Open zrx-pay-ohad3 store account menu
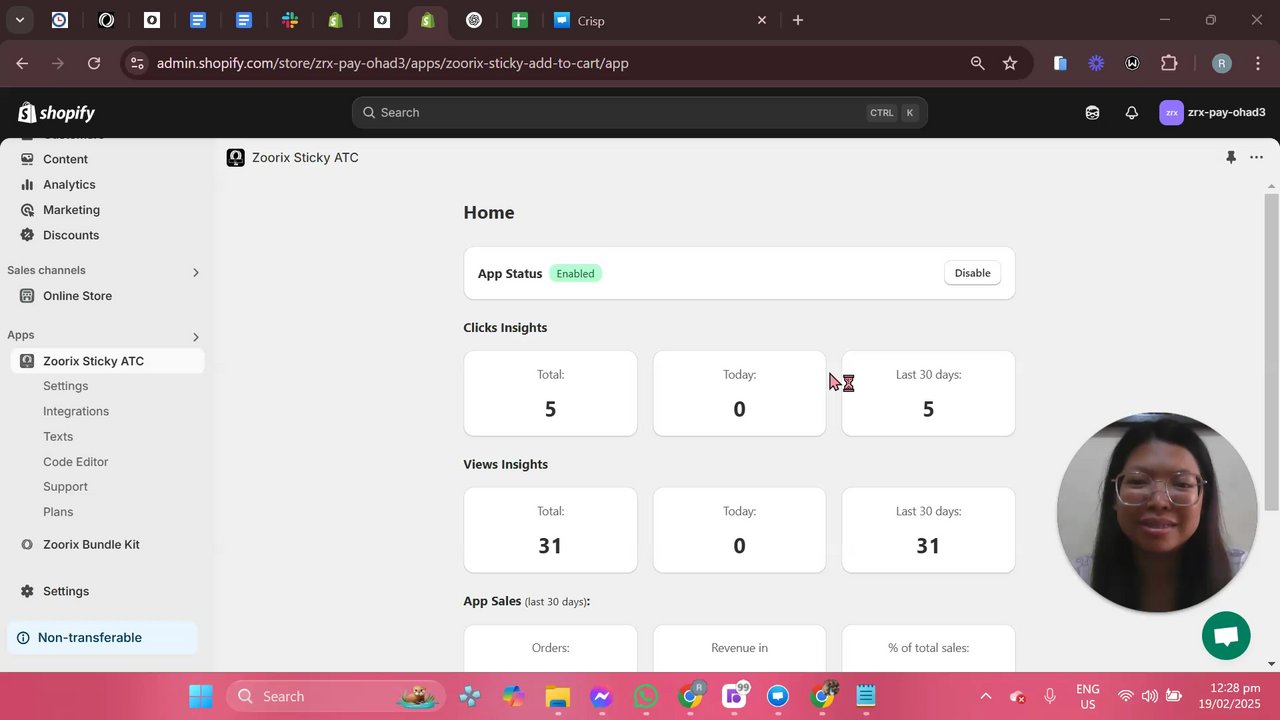Image resolution: width=1280 pixels, height=720 pixels. 1212,113
